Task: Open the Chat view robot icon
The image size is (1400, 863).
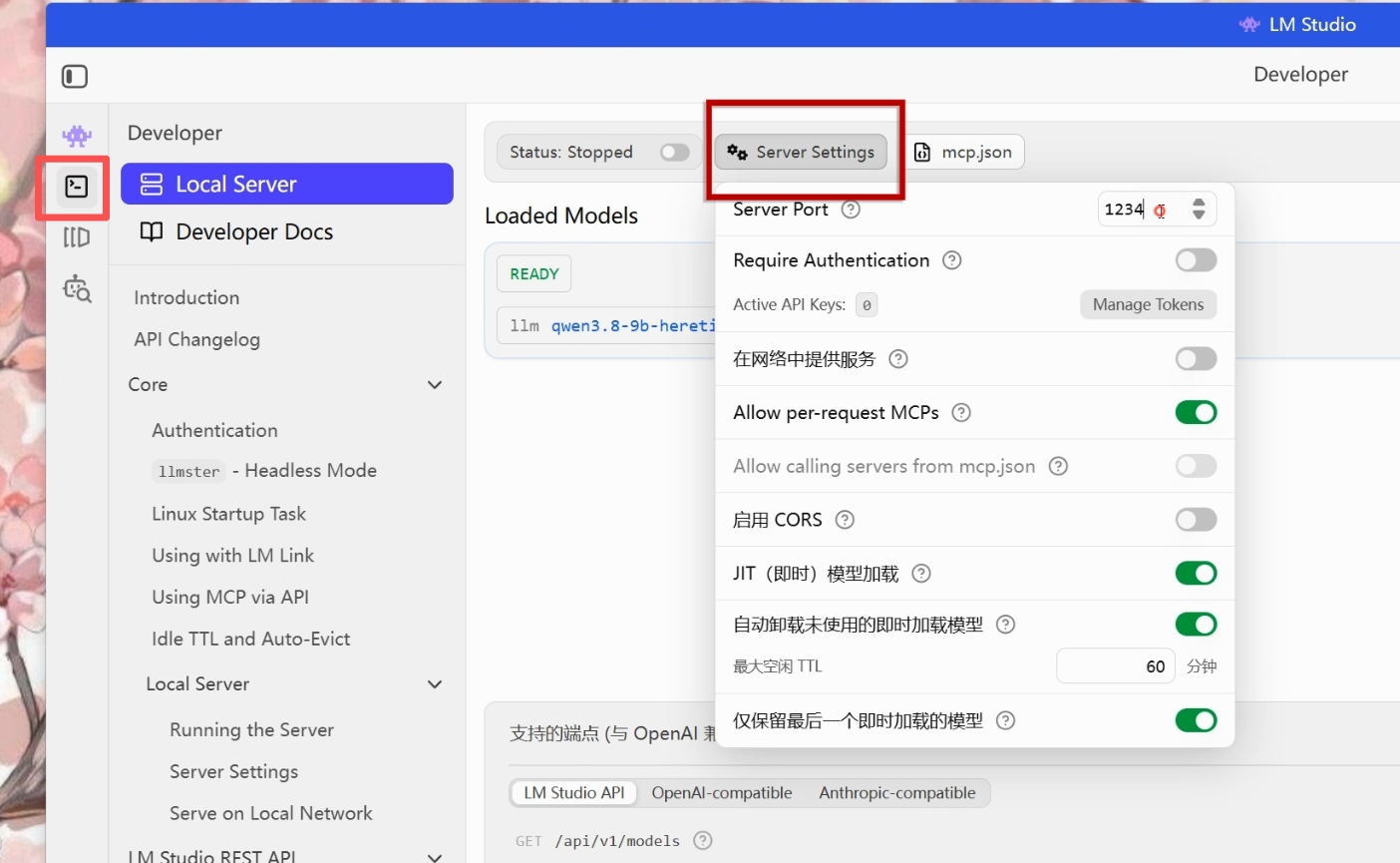Action: click(x=77, y=136)
